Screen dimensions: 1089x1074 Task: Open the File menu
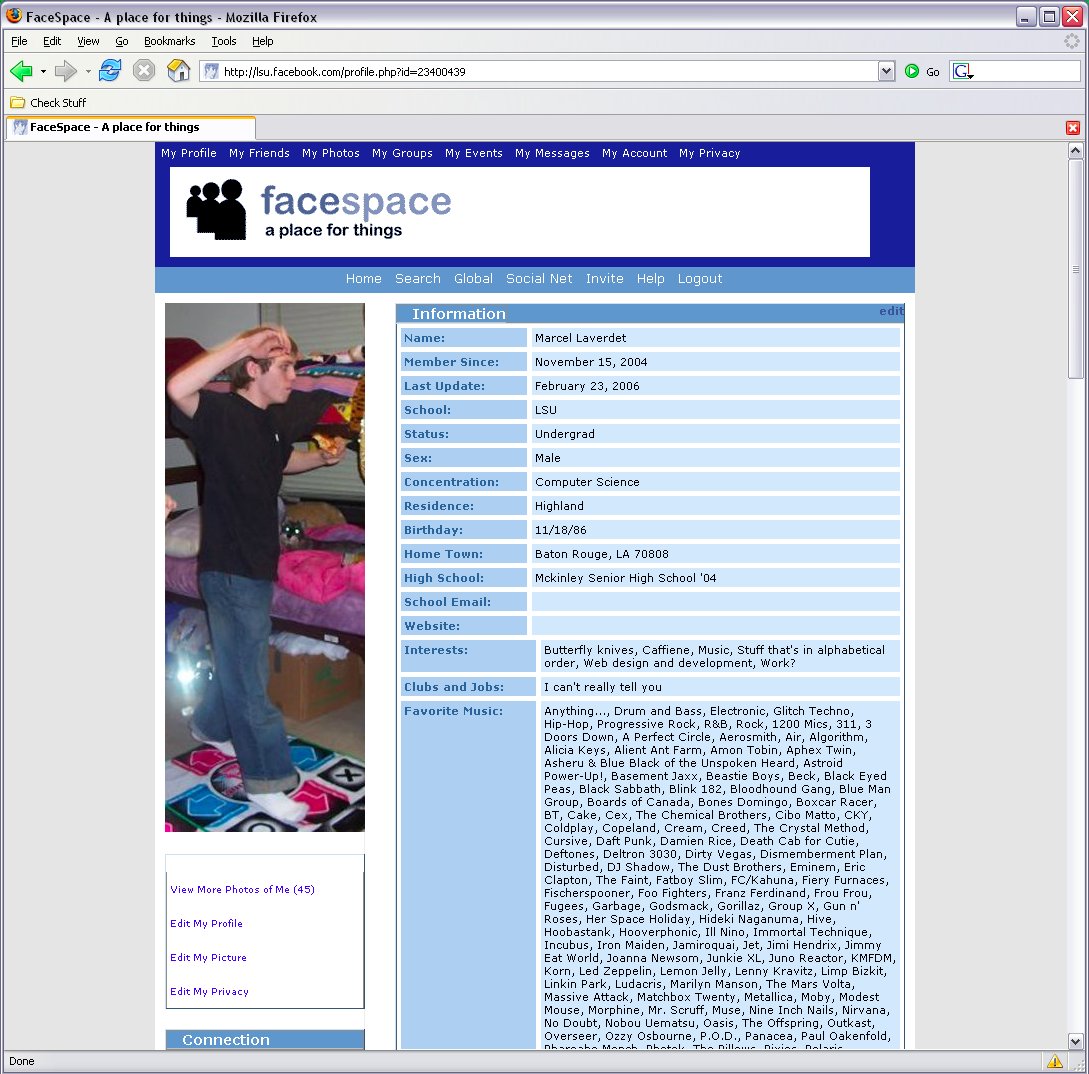pyautogui.click(x=19, y=41)
